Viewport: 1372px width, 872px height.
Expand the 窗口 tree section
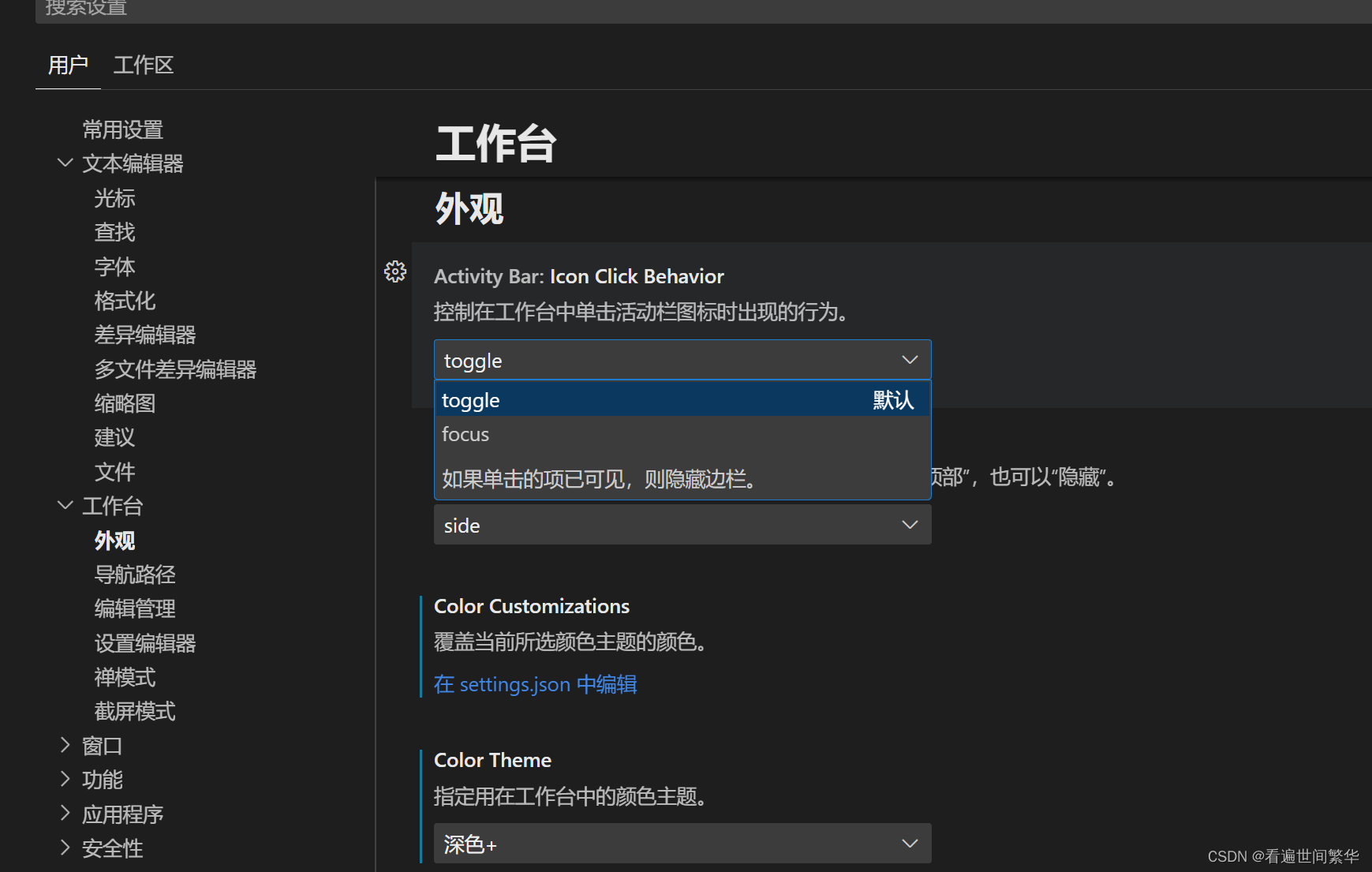coord(65,745)
